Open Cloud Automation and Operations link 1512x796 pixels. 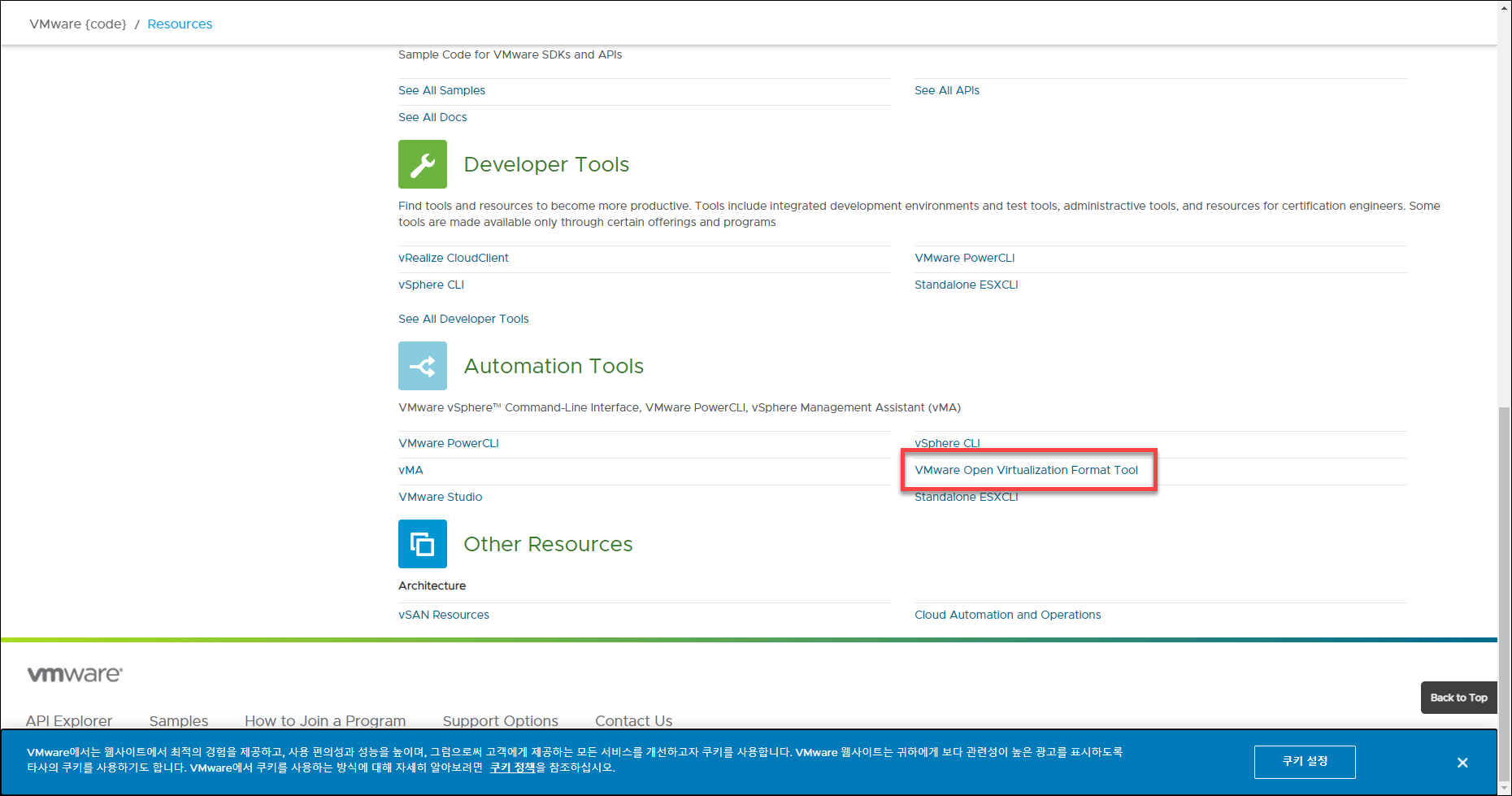pyautogui.click(x=1008, y=615)
